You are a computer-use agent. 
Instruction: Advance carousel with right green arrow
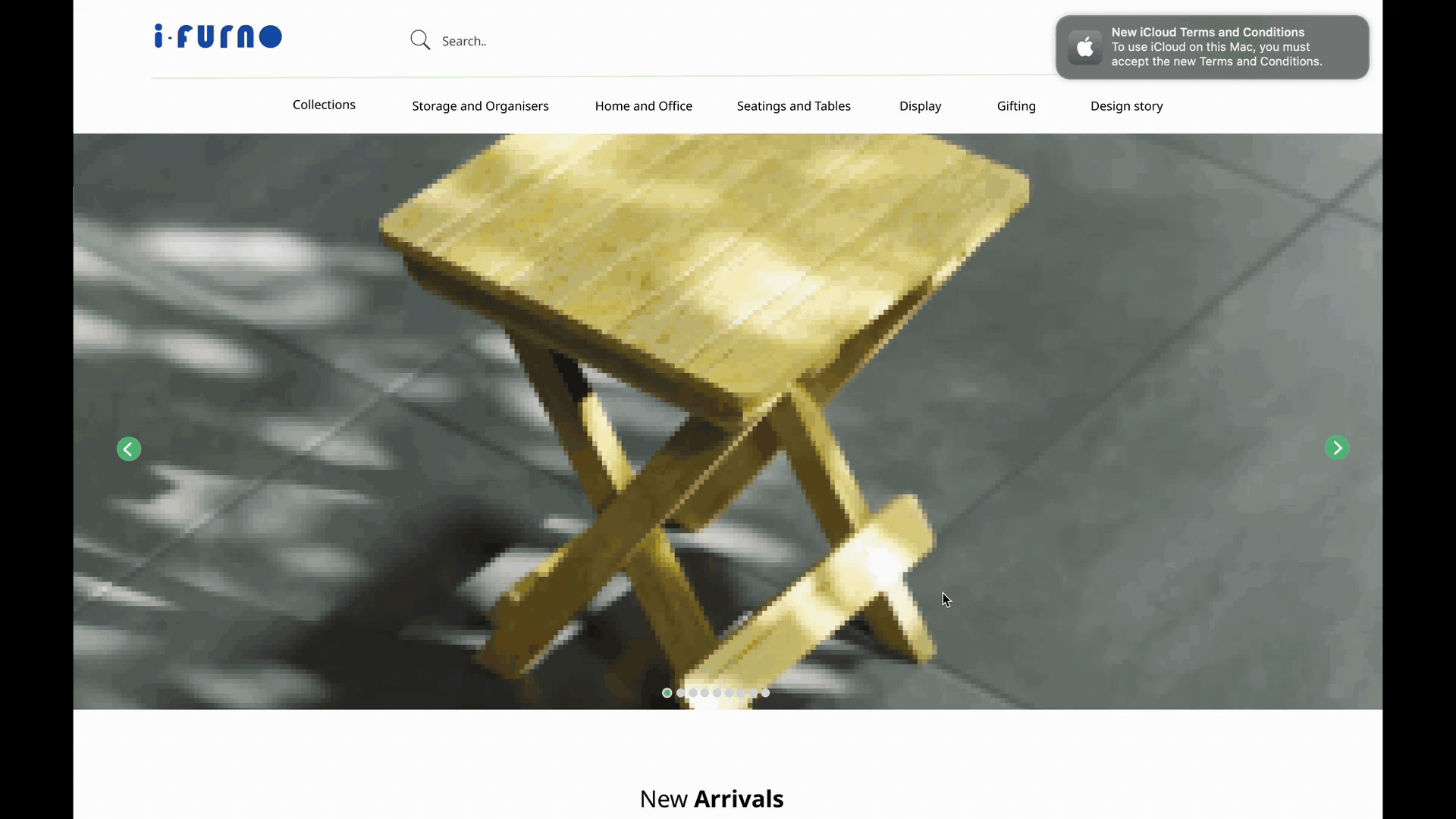click(x=1337, y=447)
